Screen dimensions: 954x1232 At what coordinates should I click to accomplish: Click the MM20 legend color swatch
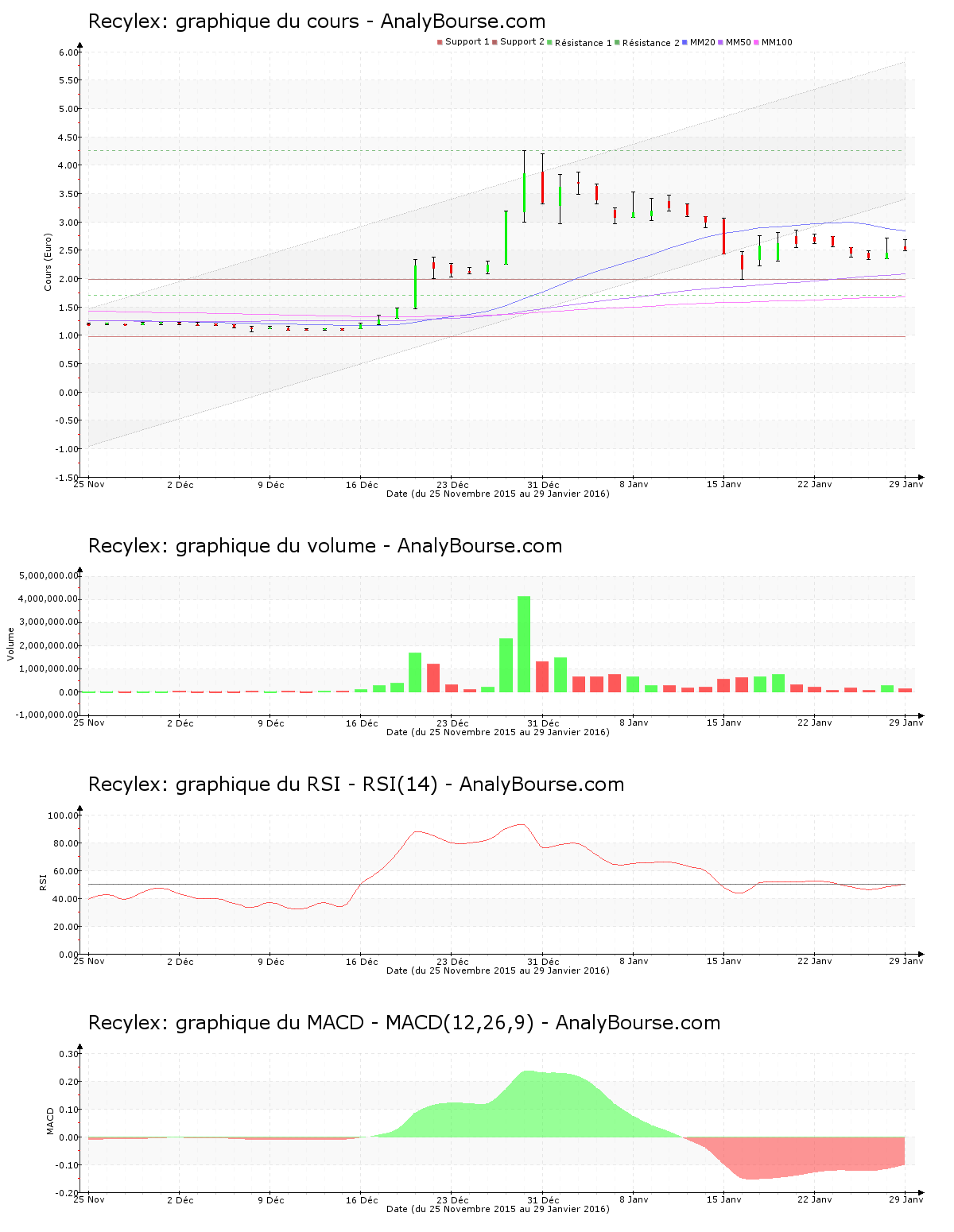pyautogui.click(x=684, y=42)
